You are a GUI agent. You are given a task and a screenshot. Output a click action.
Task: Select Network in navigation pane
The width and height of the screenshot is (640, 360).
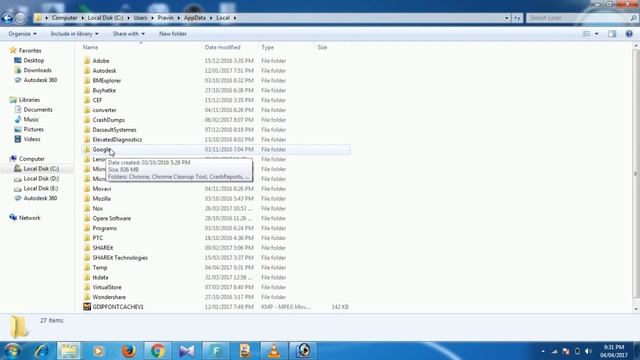29,218
